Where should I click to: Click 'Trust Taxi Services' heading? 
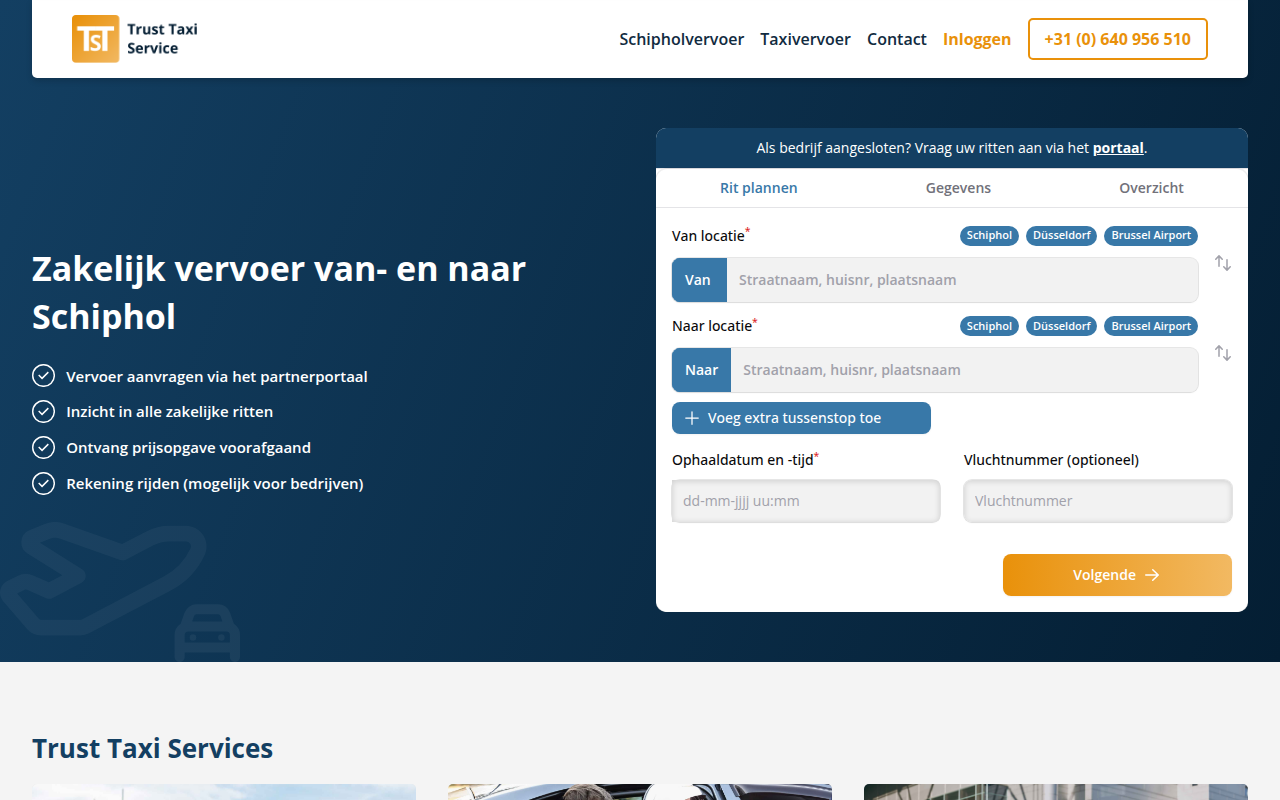(152, 748)
